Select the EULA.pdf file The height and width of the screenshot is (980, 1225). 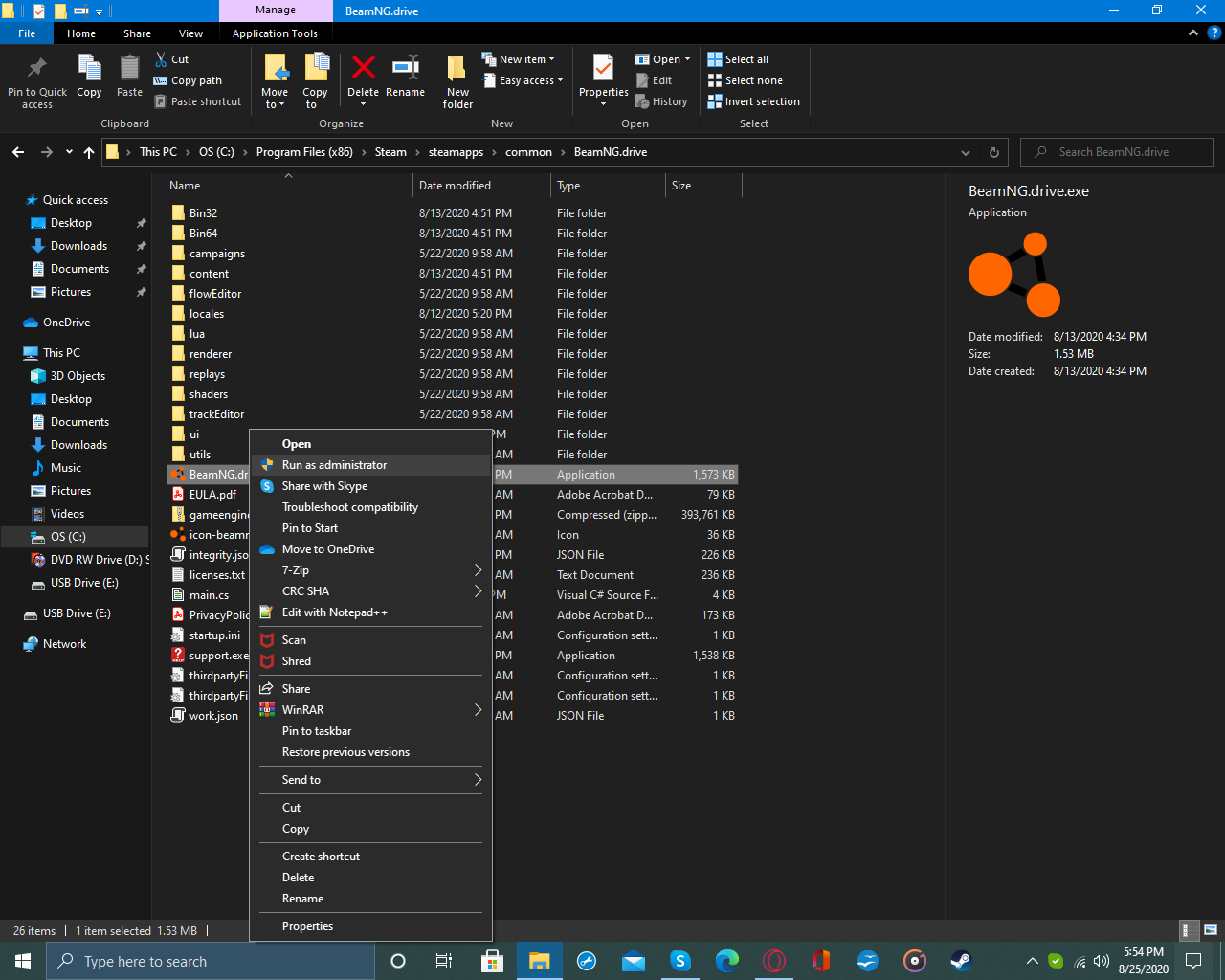point(210,495)
